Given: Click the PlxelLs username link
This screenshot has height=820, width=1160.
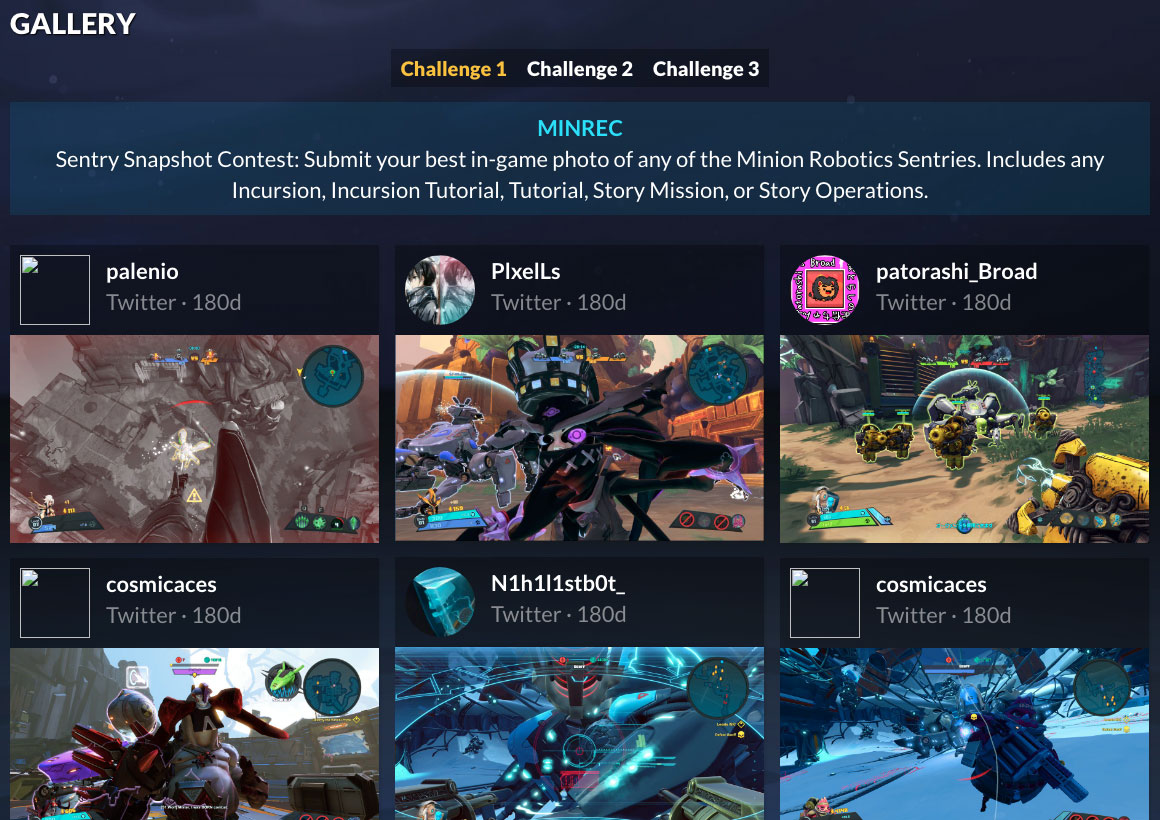Looking at the screenshot, I should 525,272.
